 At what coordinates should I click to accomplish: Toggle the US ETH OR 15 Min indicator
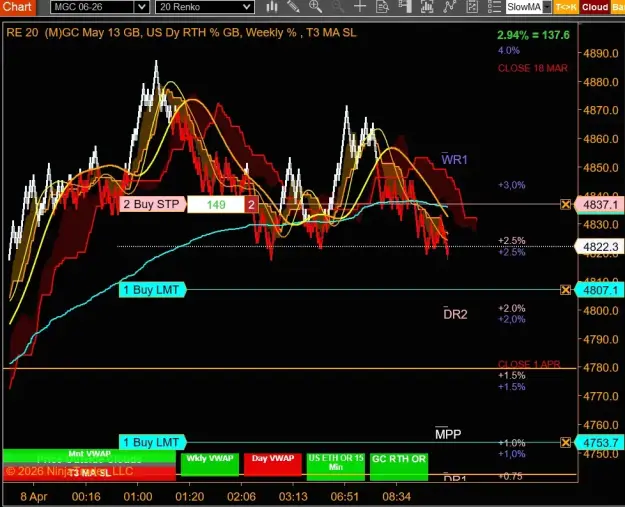click(x=336, y=466)
